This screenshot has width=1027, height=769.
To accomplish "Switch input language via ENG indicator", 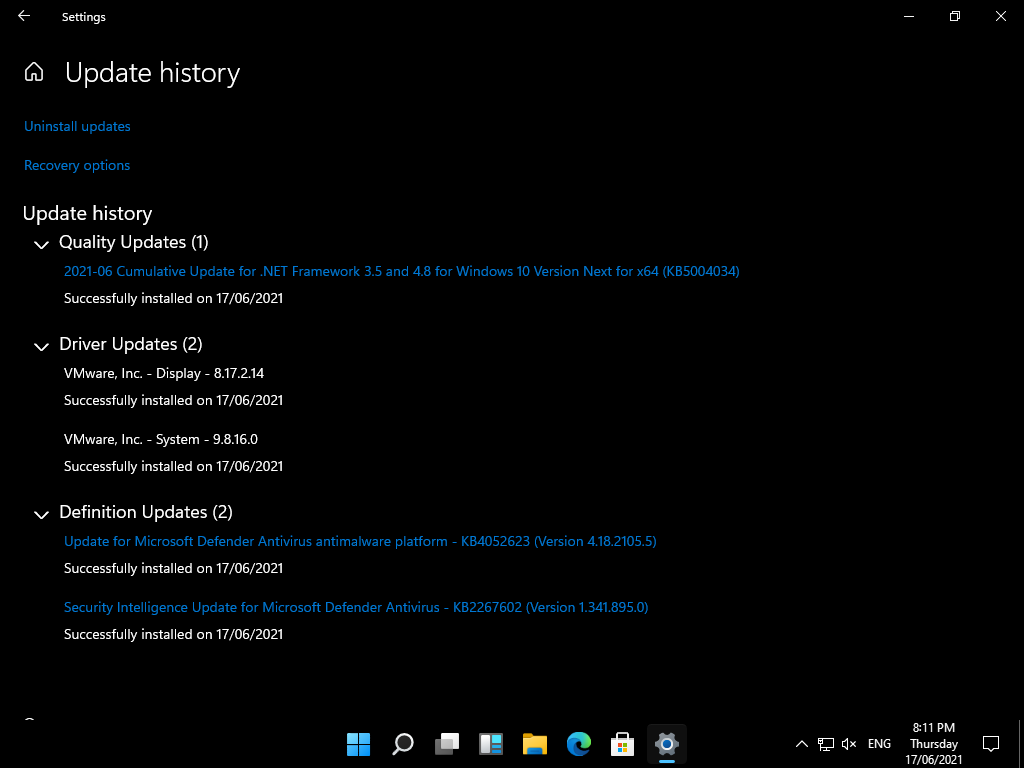I will tap(880, 744).
